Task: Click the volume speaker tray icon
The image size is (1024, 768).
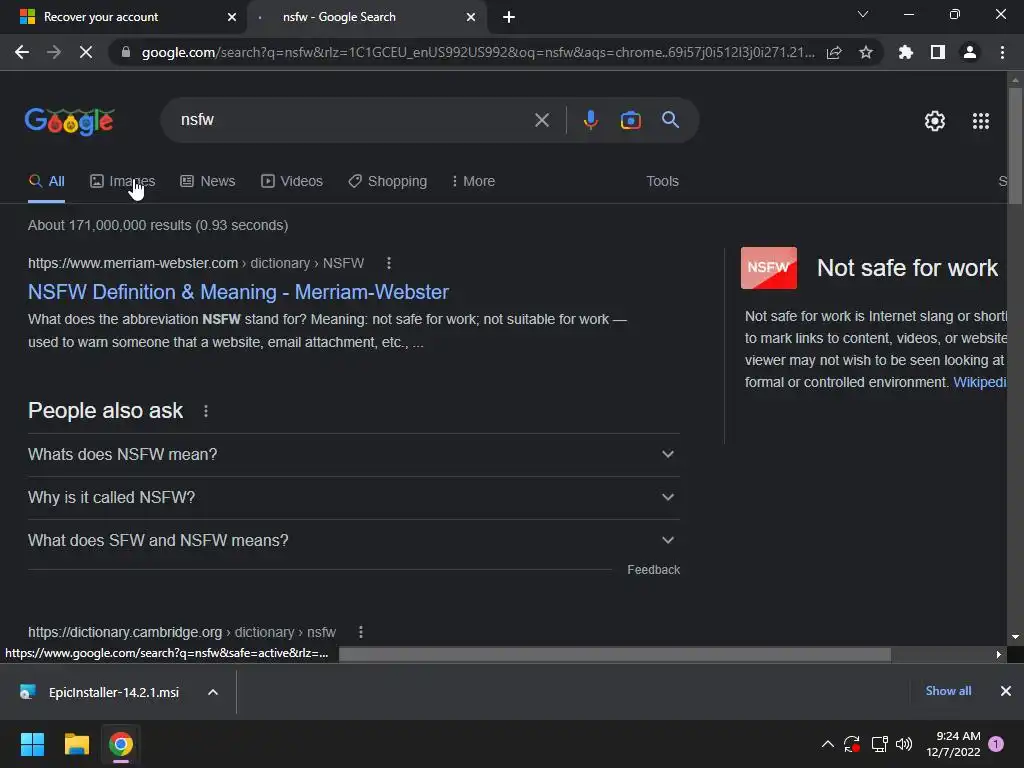Action: pyautogui.click(x=904, y=744)
